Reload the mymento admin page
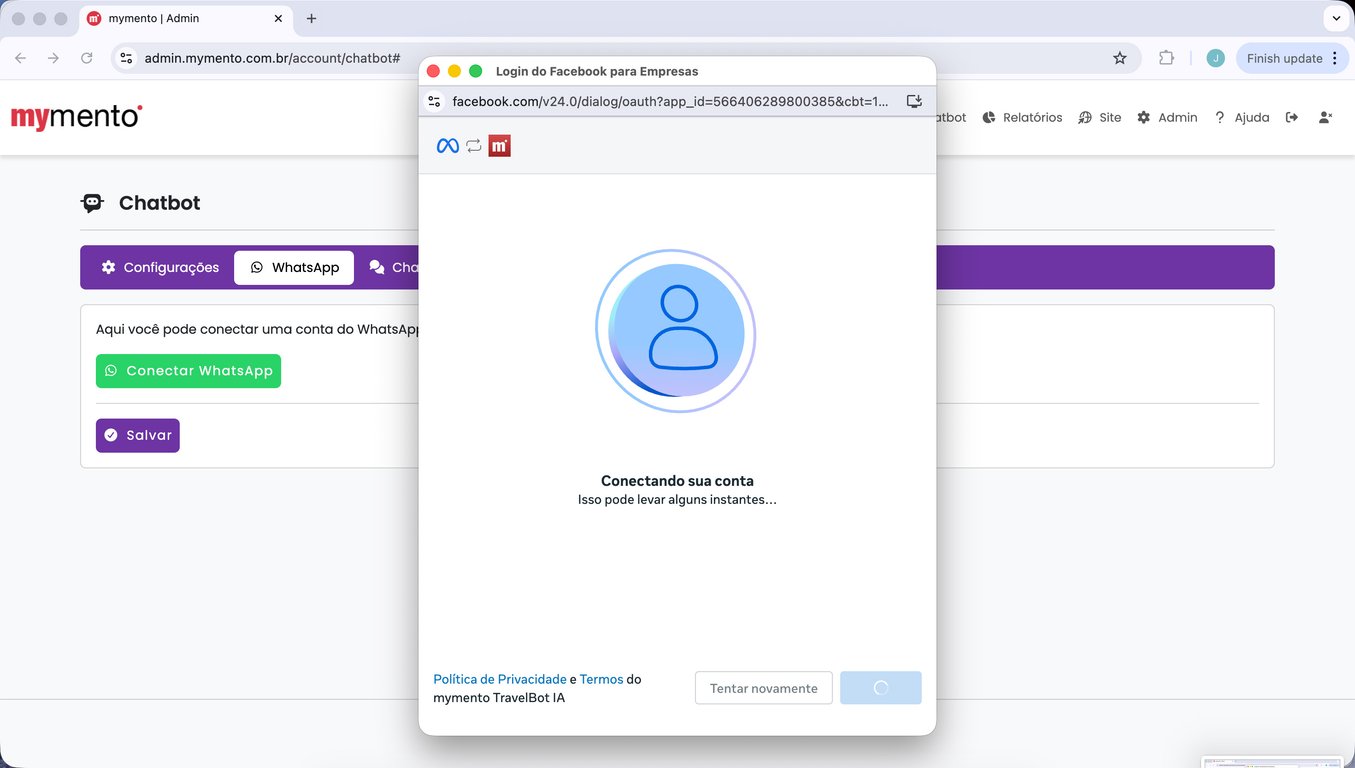The width and height of the screenshot is (1355, 768). 87,58
